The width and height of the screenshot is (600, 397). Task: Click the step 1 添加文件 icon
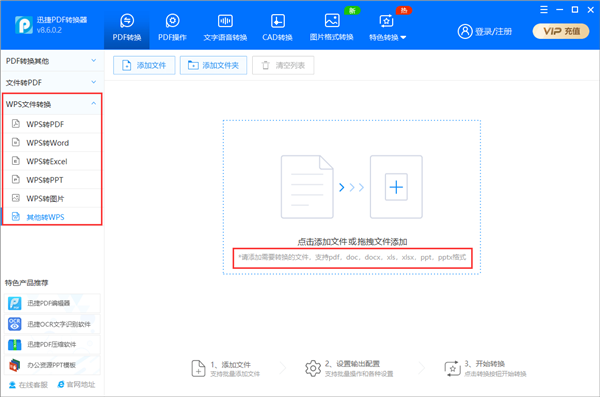[198, 368]
